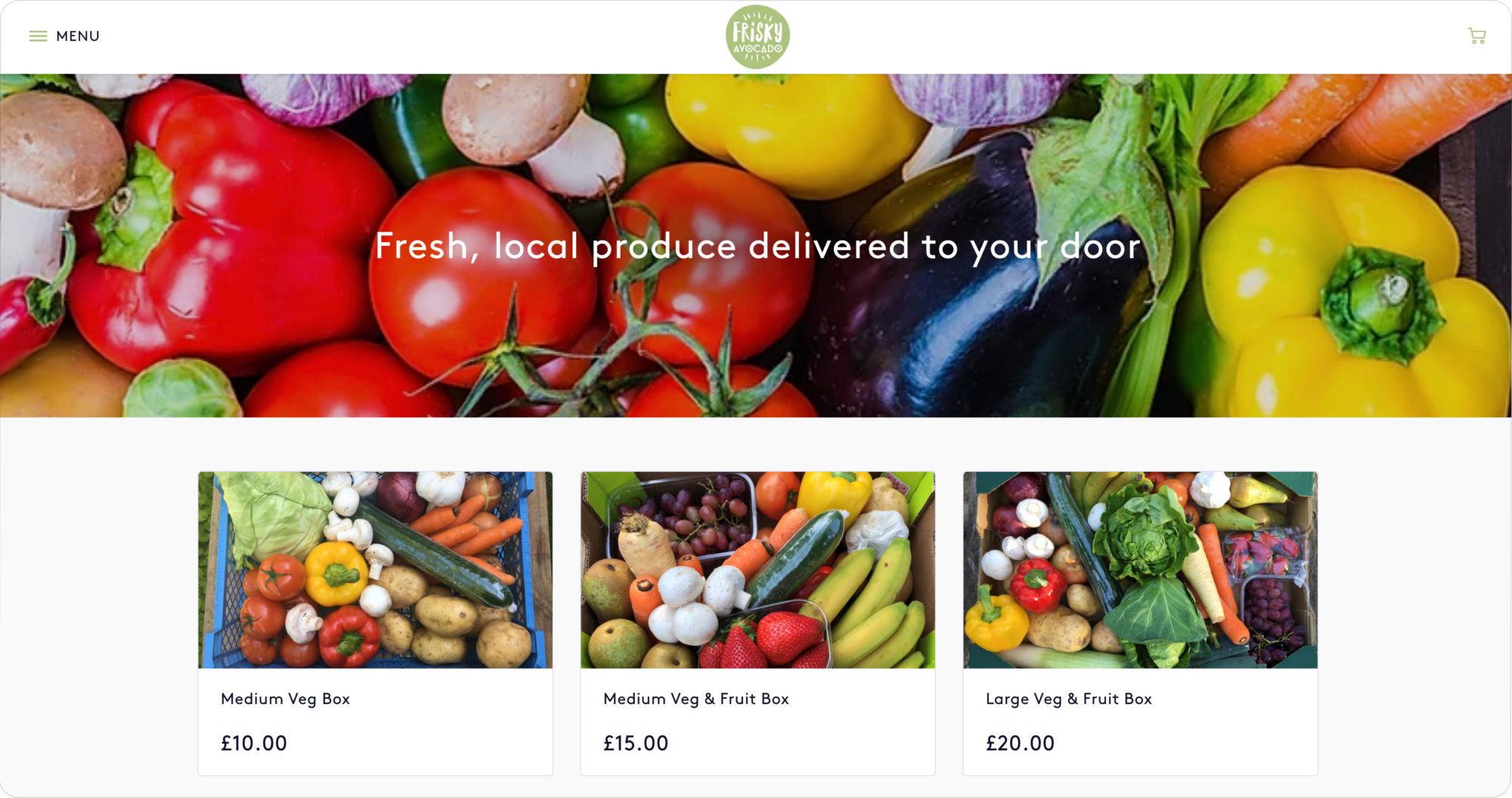Image resolution: width=1512 pixels, height=798 pixels.
Task: Open the shopping cart icon
Action: coord(1476,36)
